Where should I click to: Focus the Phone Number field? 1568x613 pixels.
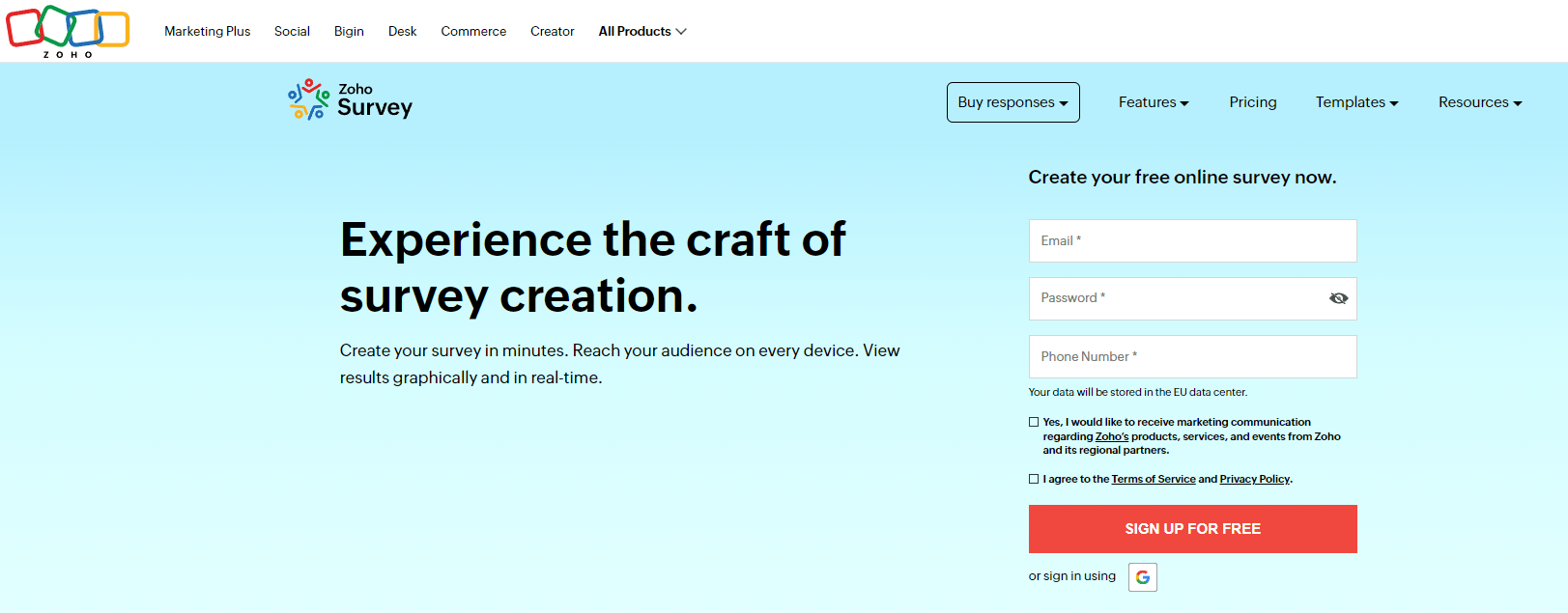[1192, 357]
